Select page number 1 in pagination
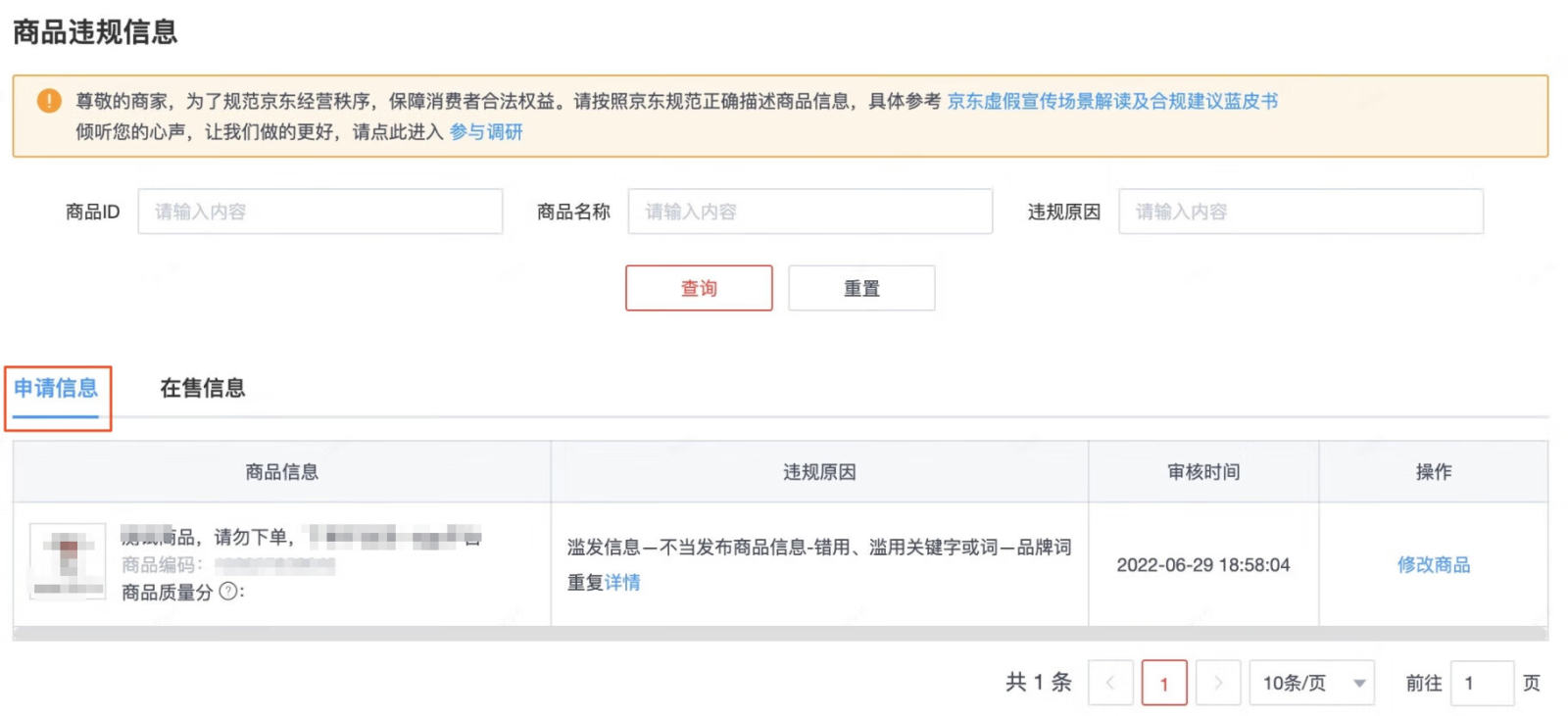 (x=1164, y=683)
